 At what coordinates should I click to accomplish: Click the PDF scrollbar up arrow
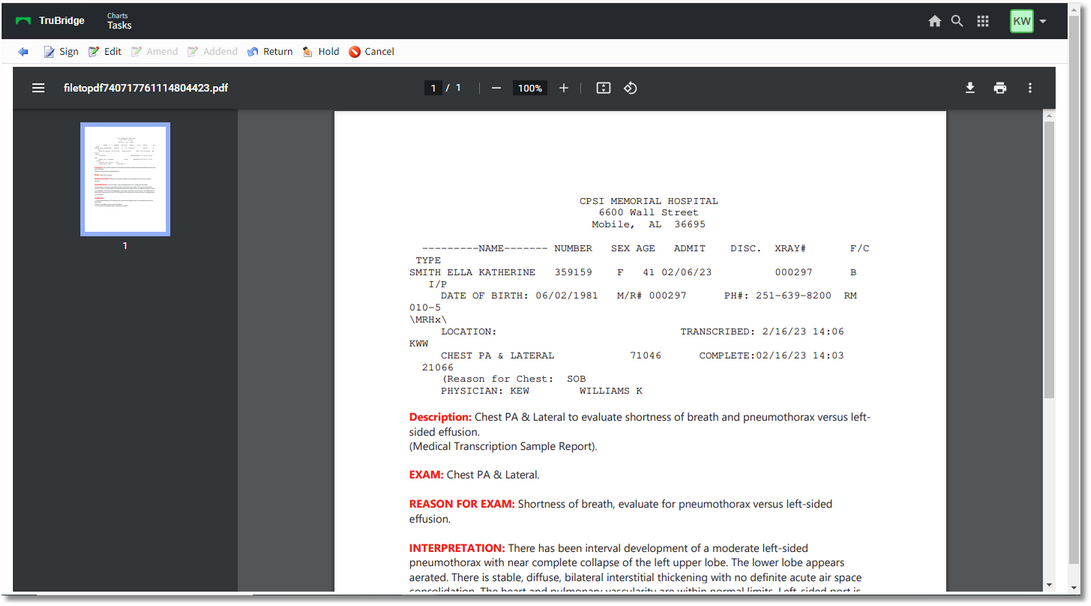tap(1049, 115)
